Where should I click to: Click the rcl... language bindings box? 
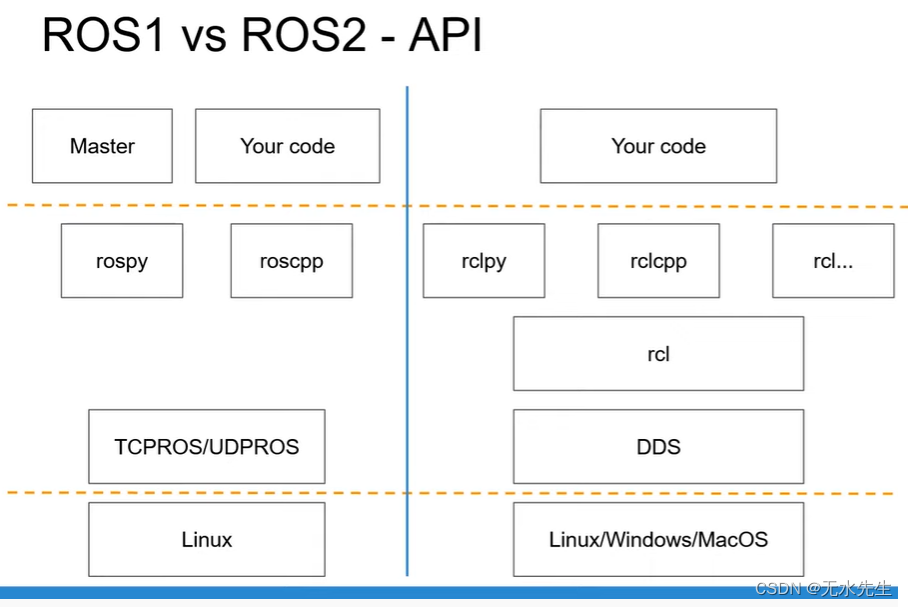tap(833, 261)
